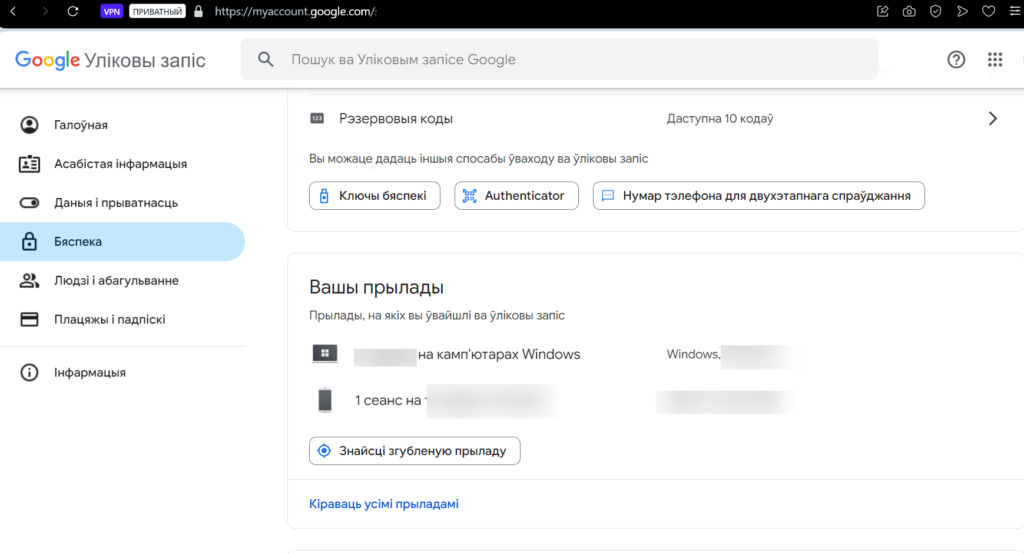Click the phone device icon
Viewport: 1024px width, 554px height.
point(325,400)
